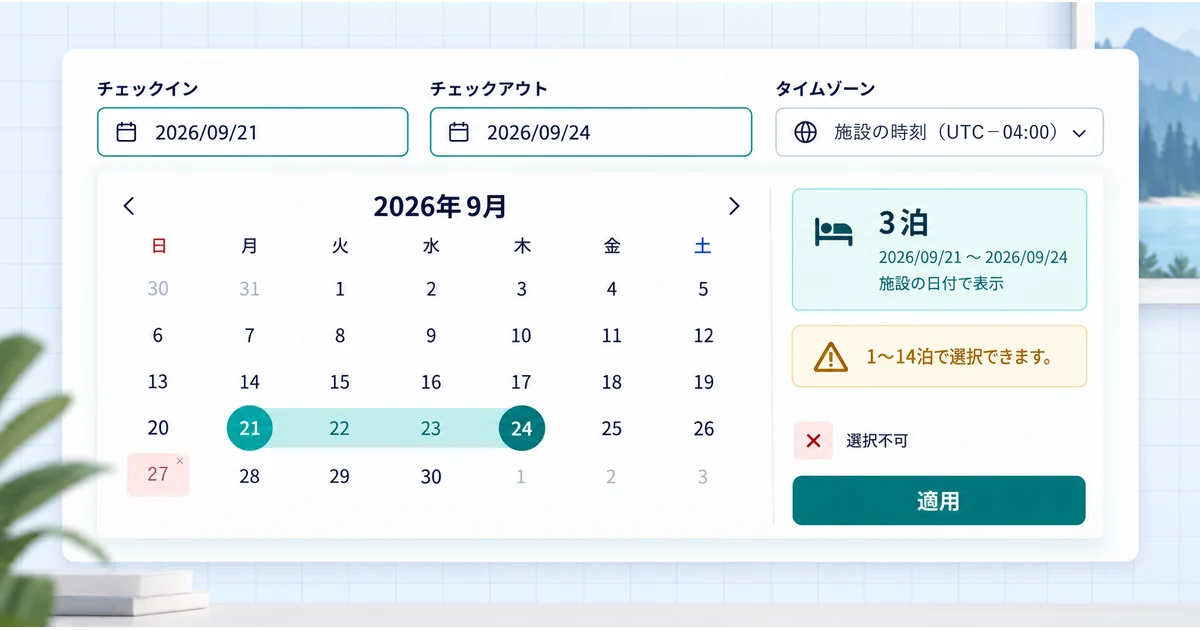The width and height of the screenshot is (1200, 630).
Task: Select date 12 in the calendar
Action: point(704,336)
